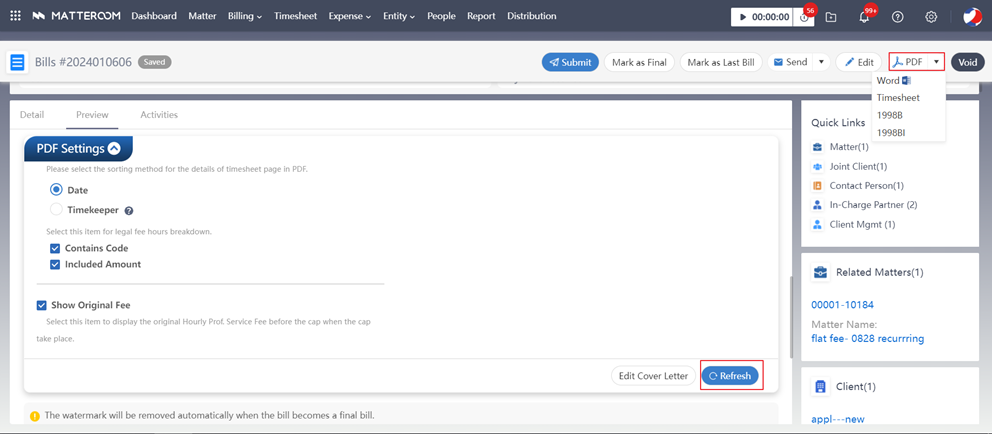Viewport: 992px width, 434px height.
Task: Select the Timekeeper sorting radio button
Action: [x=56, y=210]
